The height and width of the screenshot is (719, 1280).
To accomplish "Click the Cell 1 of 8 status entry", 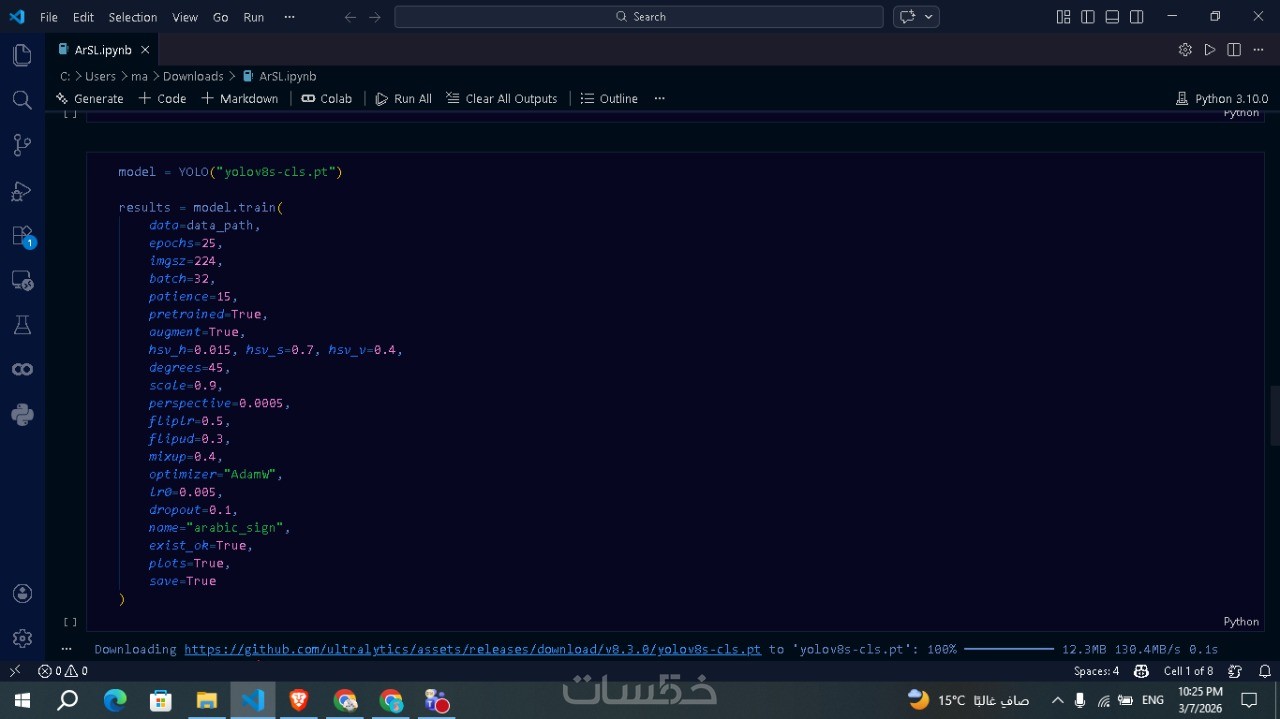I will pos(1188,671).
